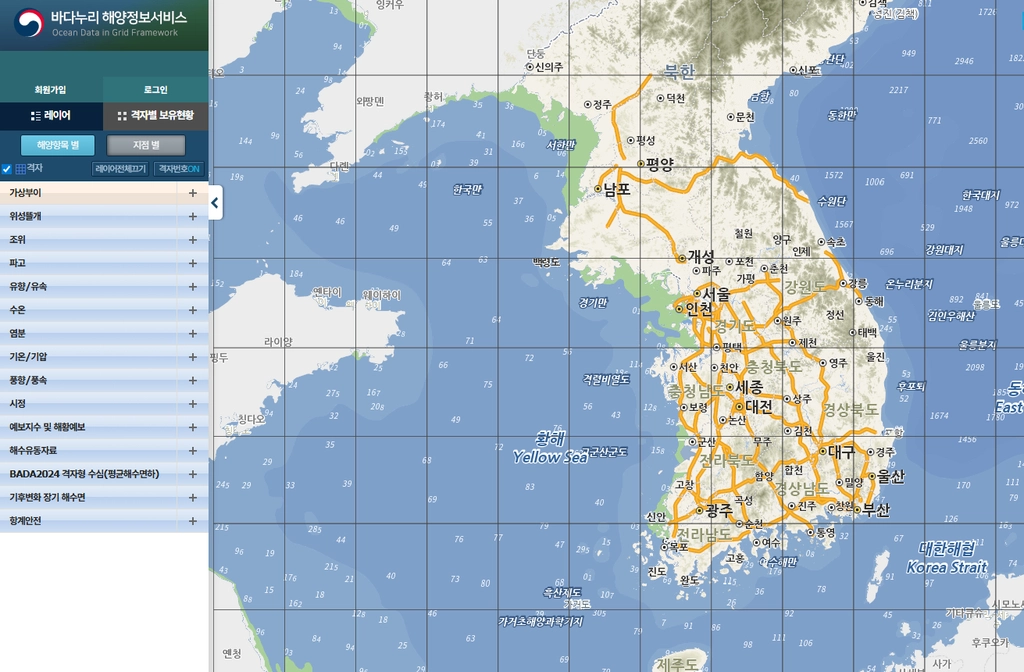Image resolution: width=1024 pixels, height=672 pixels.
Task: Click the 레이어전체끄기 button
Action: 120,169
